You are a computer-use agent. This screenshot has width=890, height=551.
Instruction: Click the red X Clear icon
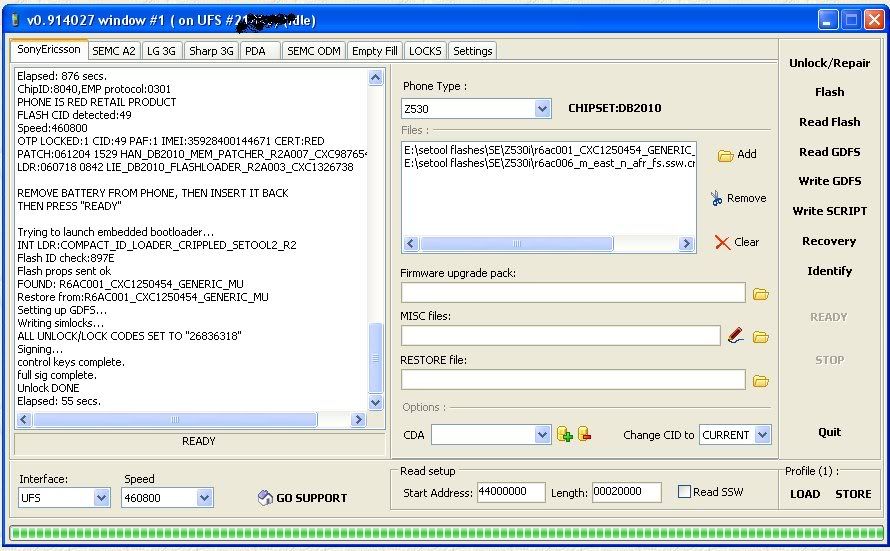pyautogui.click(x=722, y=243)
